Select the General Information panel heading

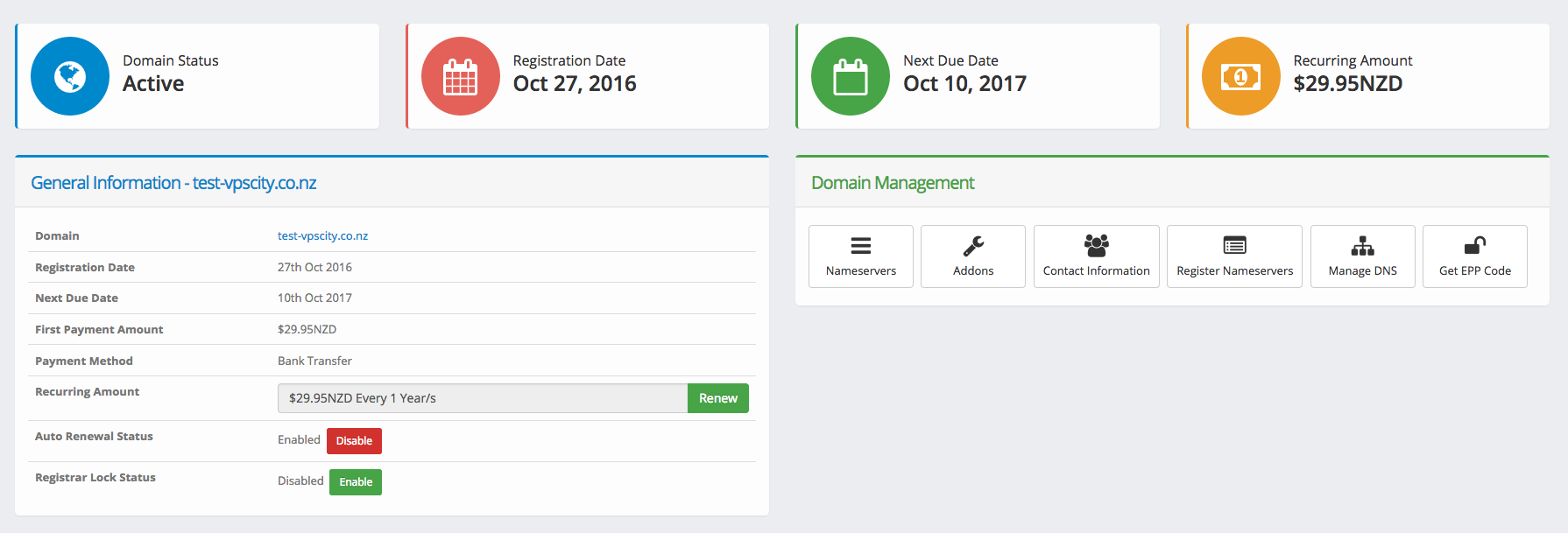coord(173,183)
